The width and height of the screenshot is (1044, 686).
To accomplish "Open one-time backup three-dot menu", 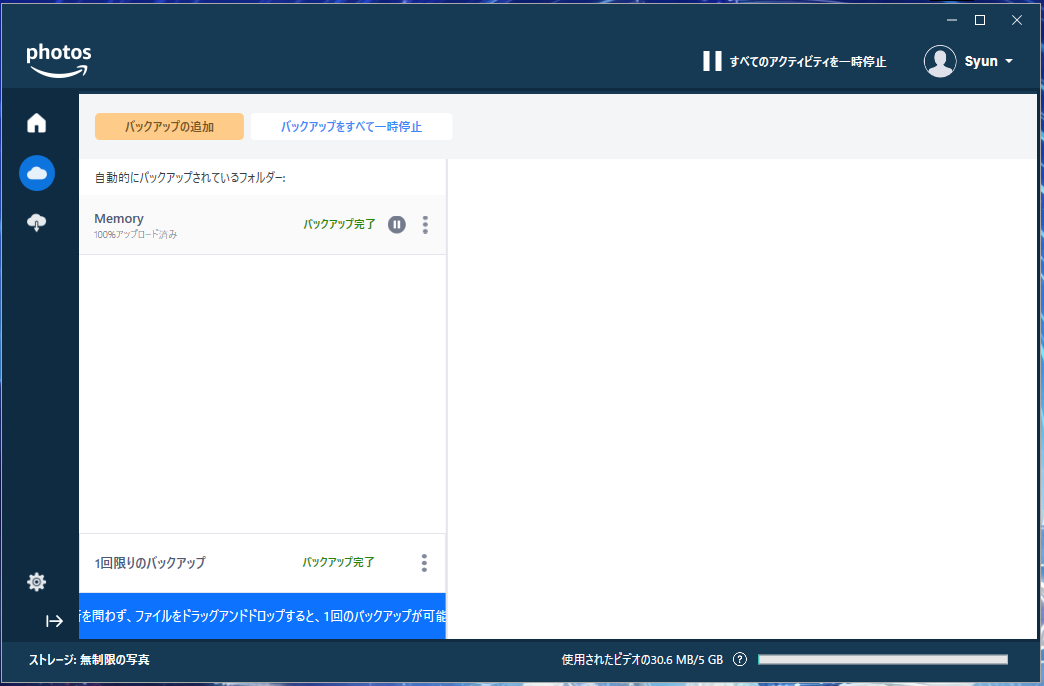I will pos(424,563).
